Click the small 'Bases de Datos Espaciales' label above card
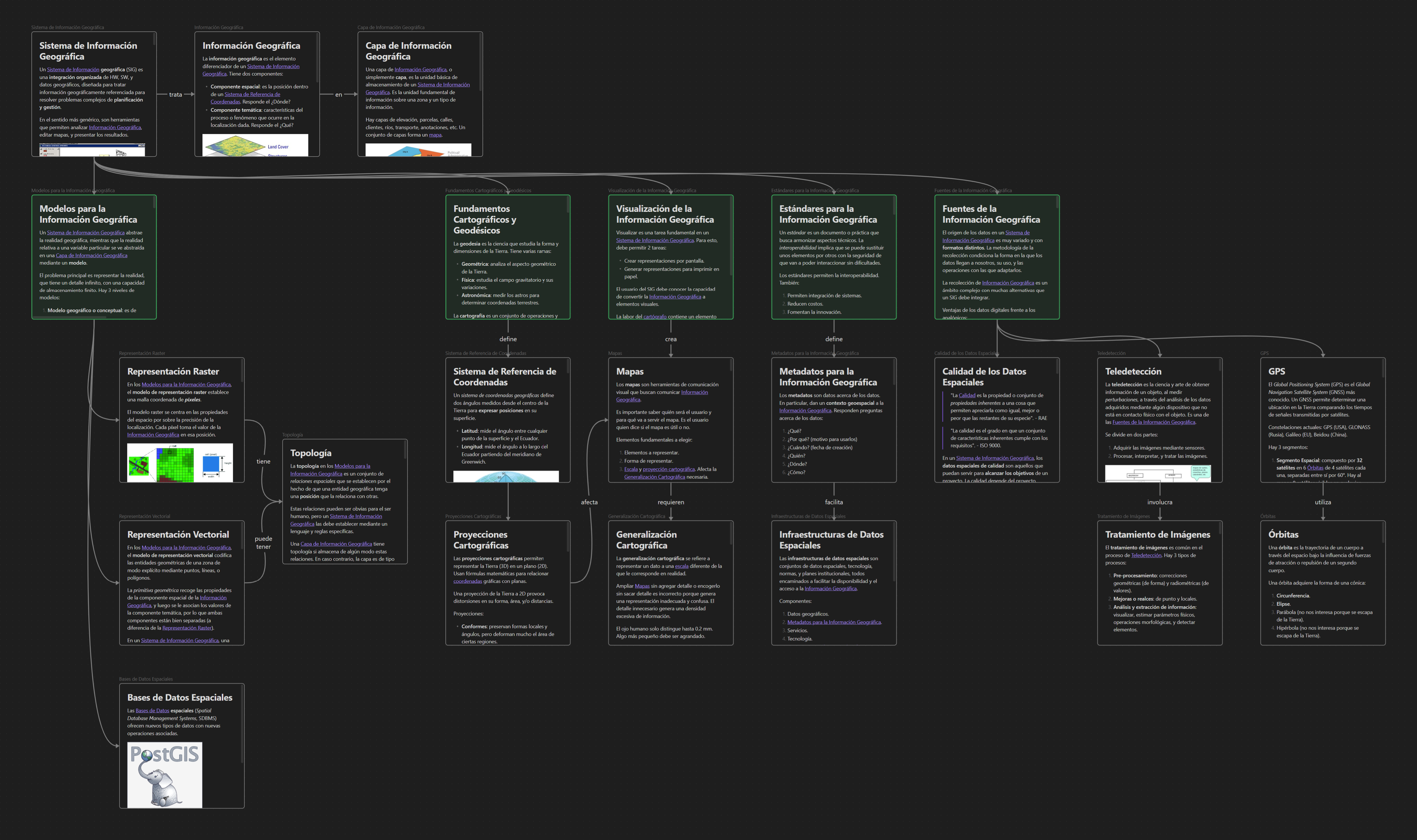Viewport: 1417px width, 840px height. pos(146,679)
